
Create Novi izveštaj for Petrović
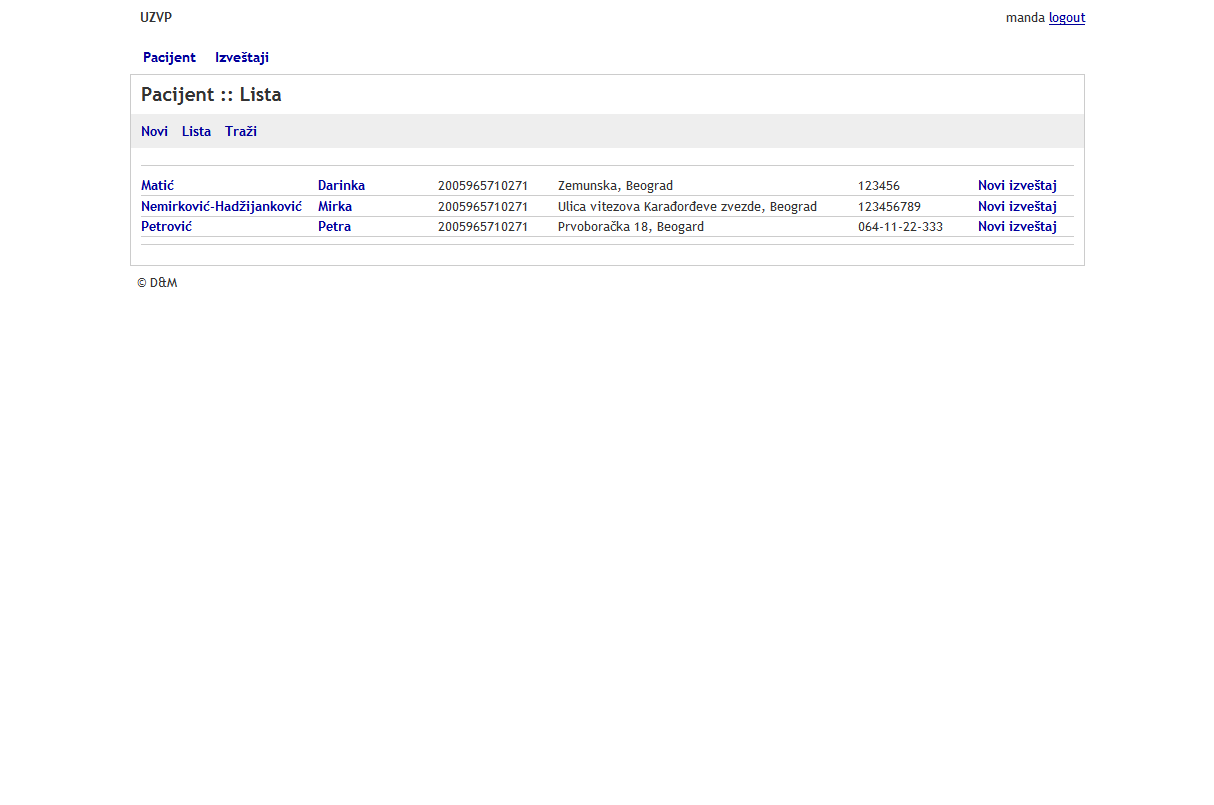click(x=1016, y=227)
